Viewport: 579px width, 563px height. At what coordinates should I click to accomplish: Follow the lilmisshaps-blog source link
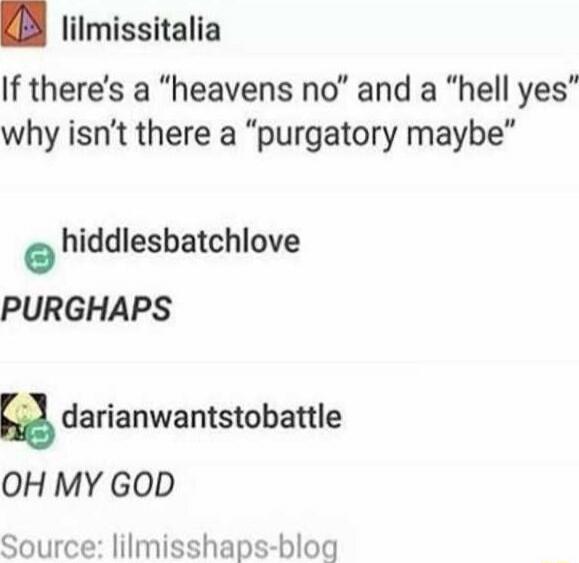225,546
